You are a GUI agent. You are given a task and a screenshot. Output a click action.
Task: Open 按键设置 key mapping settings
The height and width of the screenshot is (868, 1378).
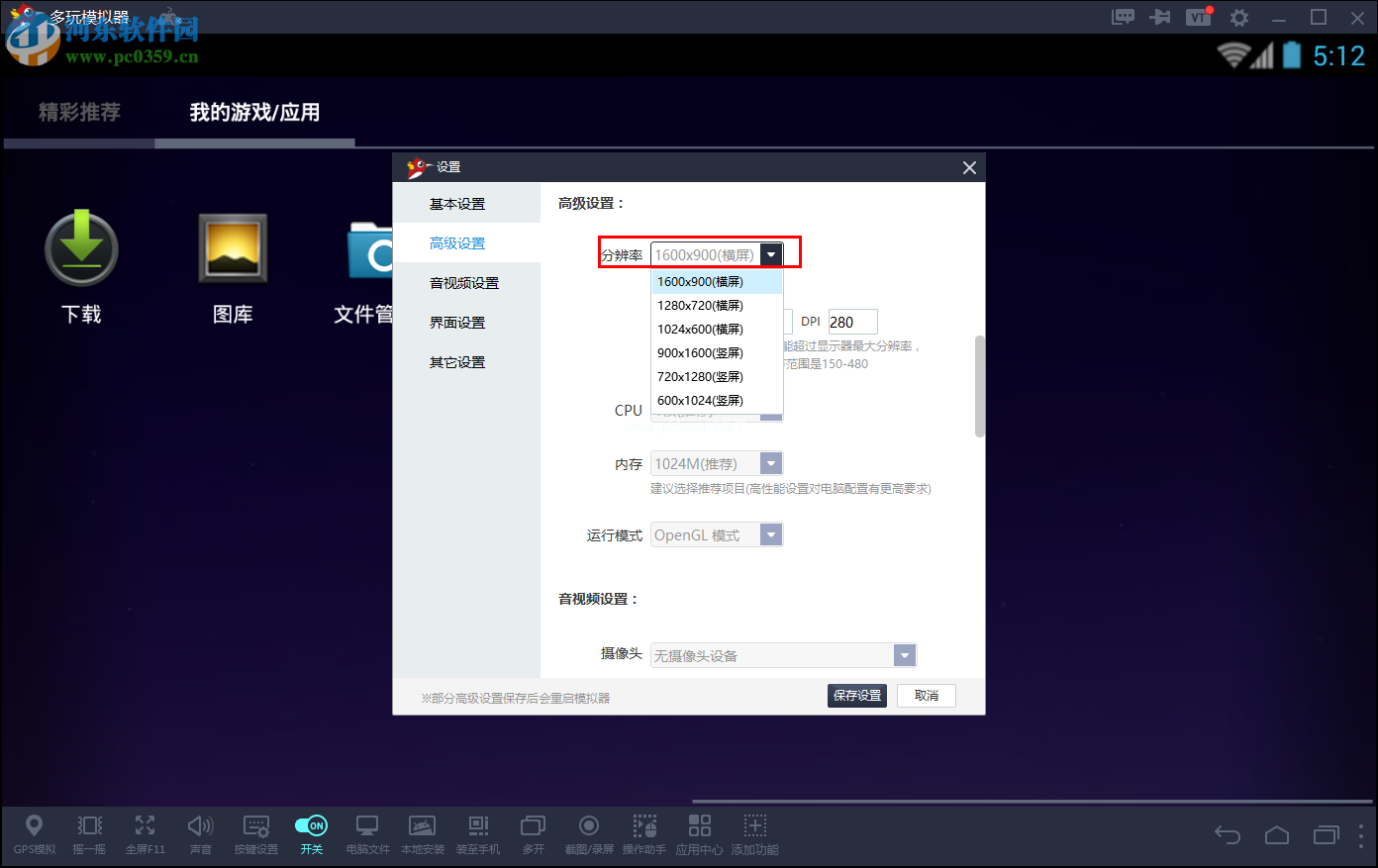(256, 833)
